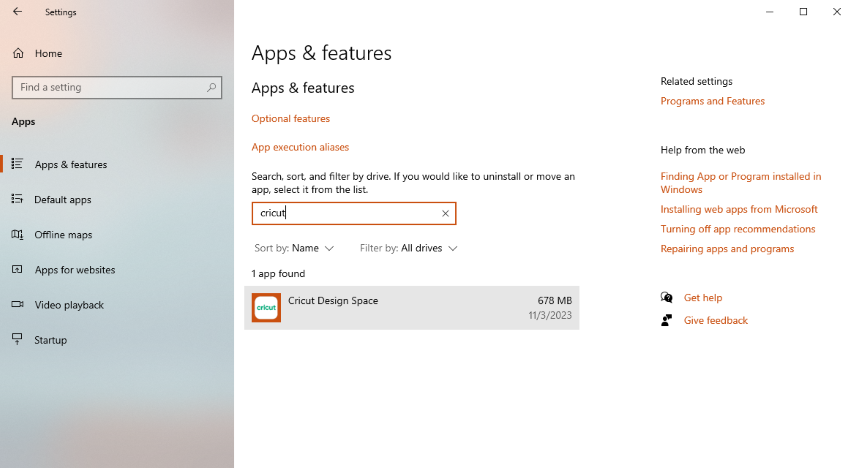Select the Video playback sidebar icon
854x468 pixels.
(17, 304)
